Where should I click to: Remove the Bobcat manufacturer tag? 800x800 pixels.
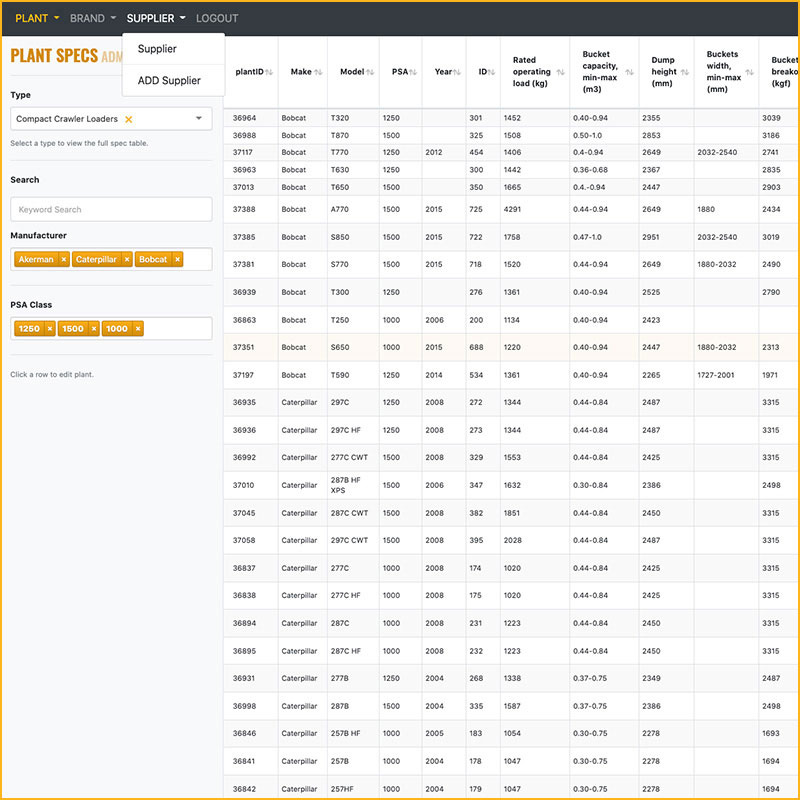tap(177, 259)
